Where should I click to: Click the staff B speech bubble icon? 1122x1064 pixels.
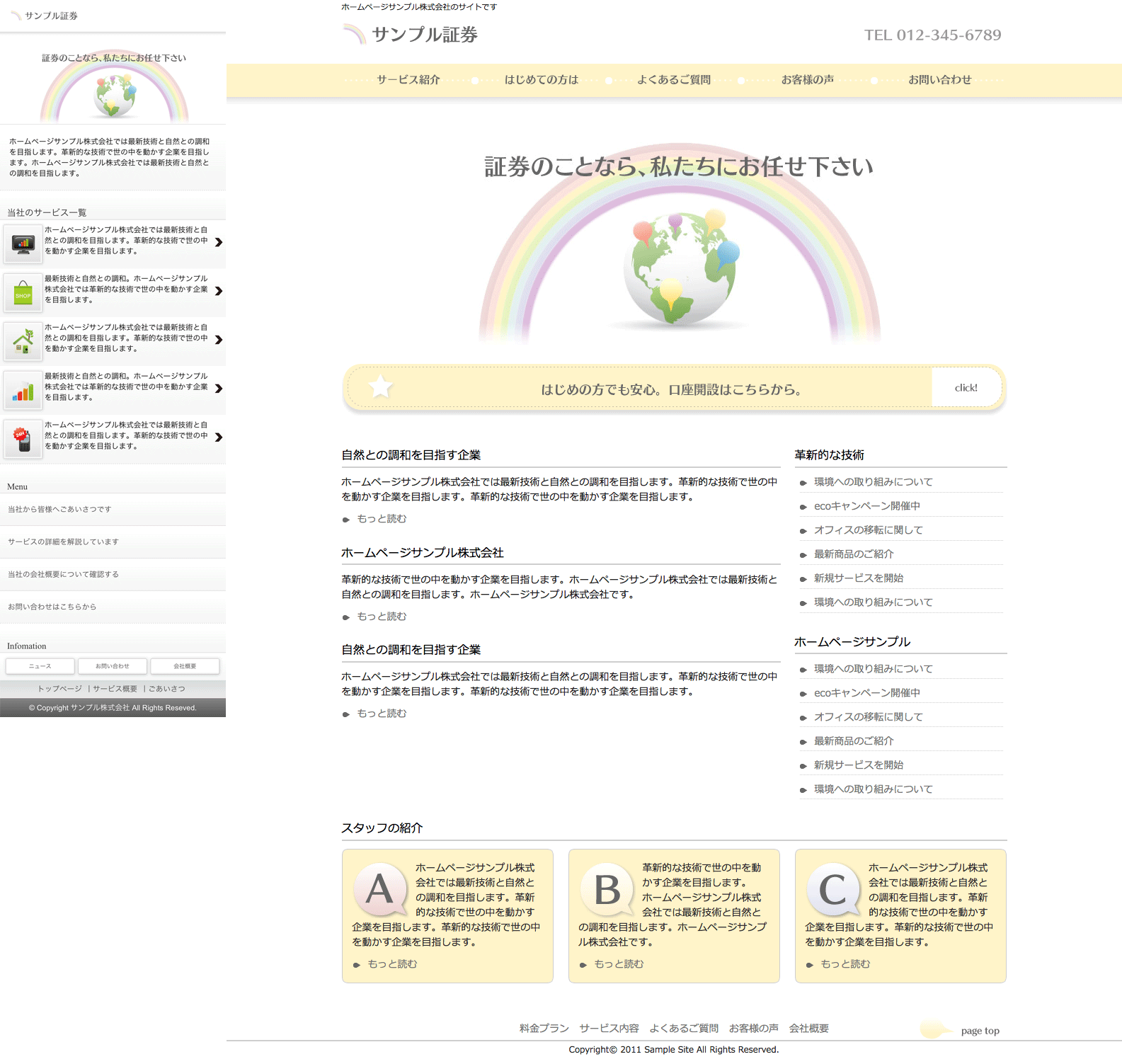click(x=607, y=889)
